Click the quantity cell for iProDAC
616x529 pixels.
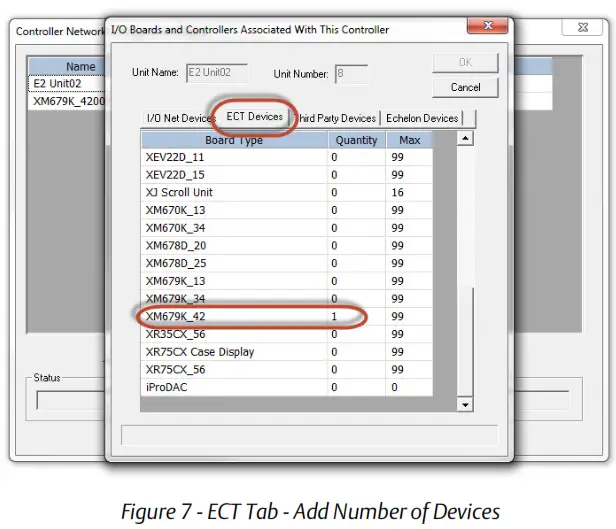pos(356,387)
